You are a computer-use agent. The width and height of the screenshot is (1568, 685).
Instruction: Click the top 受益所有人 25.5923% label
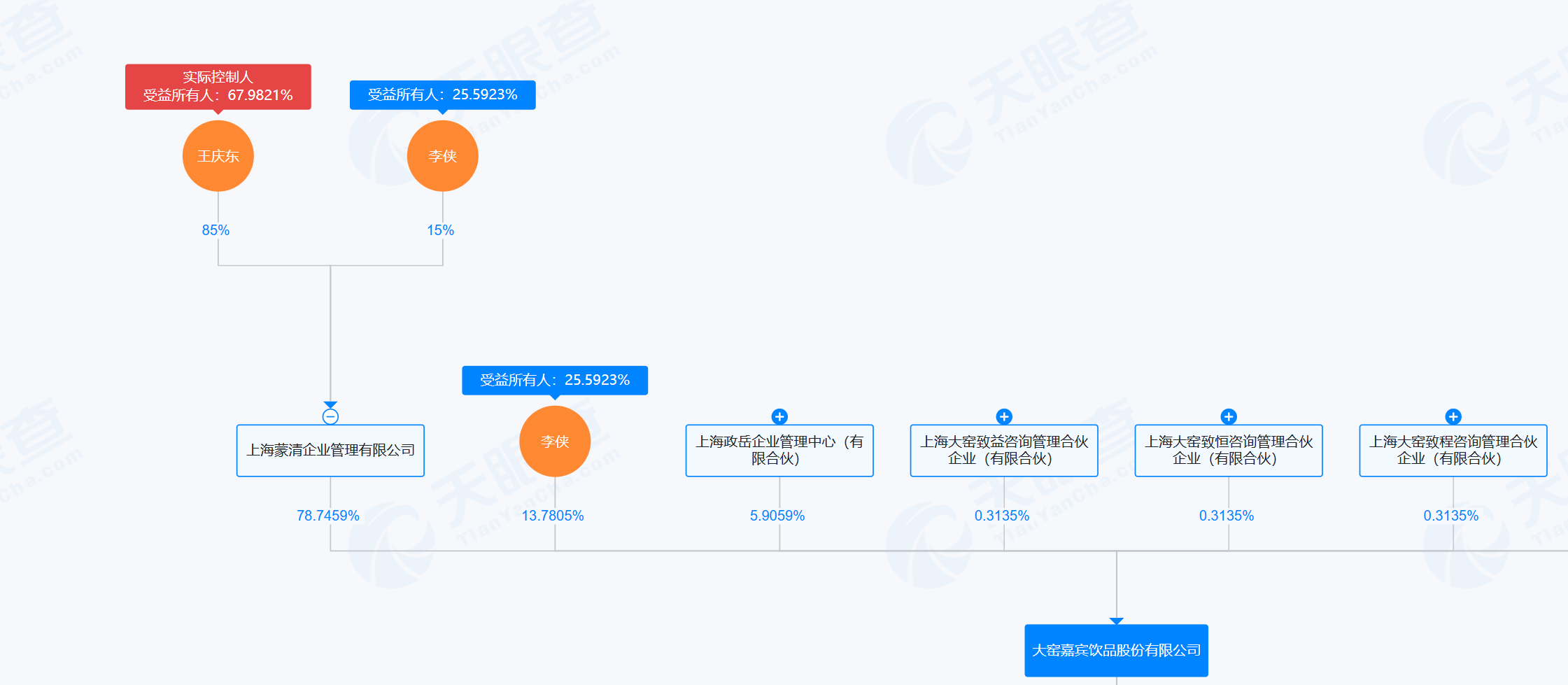pyautogui.click(x=443, y=94)
